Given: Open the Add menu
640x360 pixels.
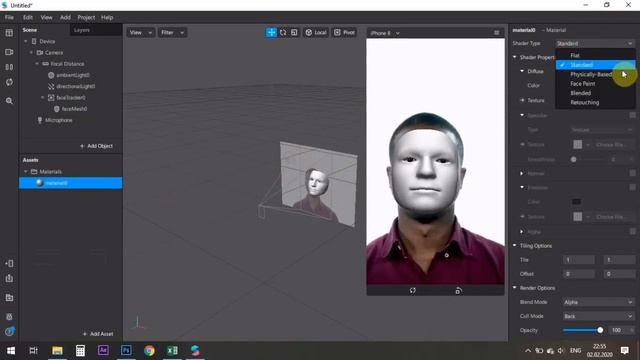Looking at the screenshot, I should [x=65, y=18].
